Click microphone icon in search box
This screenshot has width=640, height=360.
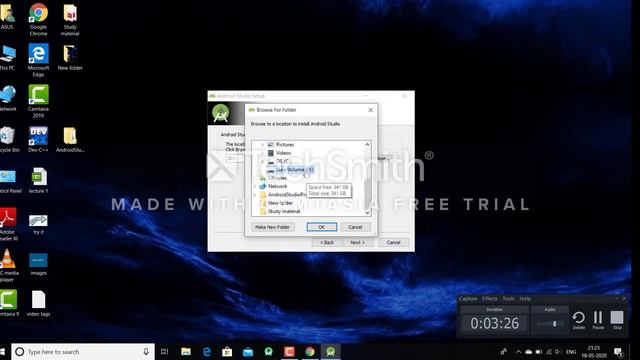coord(146,351)
